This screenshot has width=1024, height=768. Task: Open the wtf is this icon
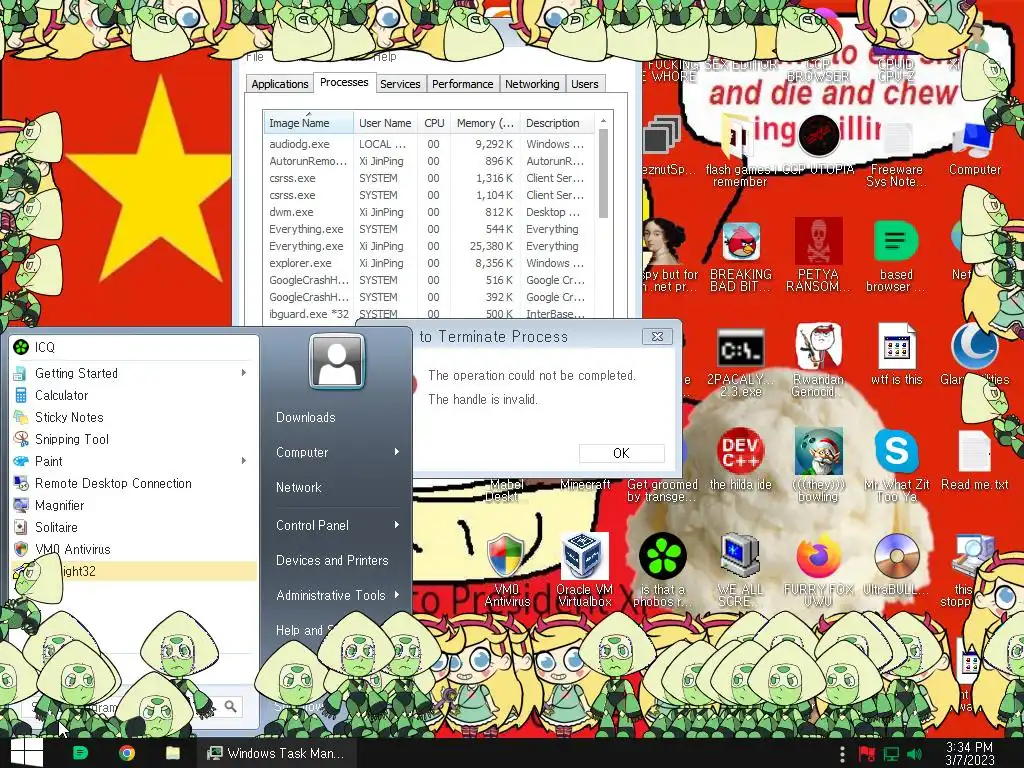(x=896, y=356)
